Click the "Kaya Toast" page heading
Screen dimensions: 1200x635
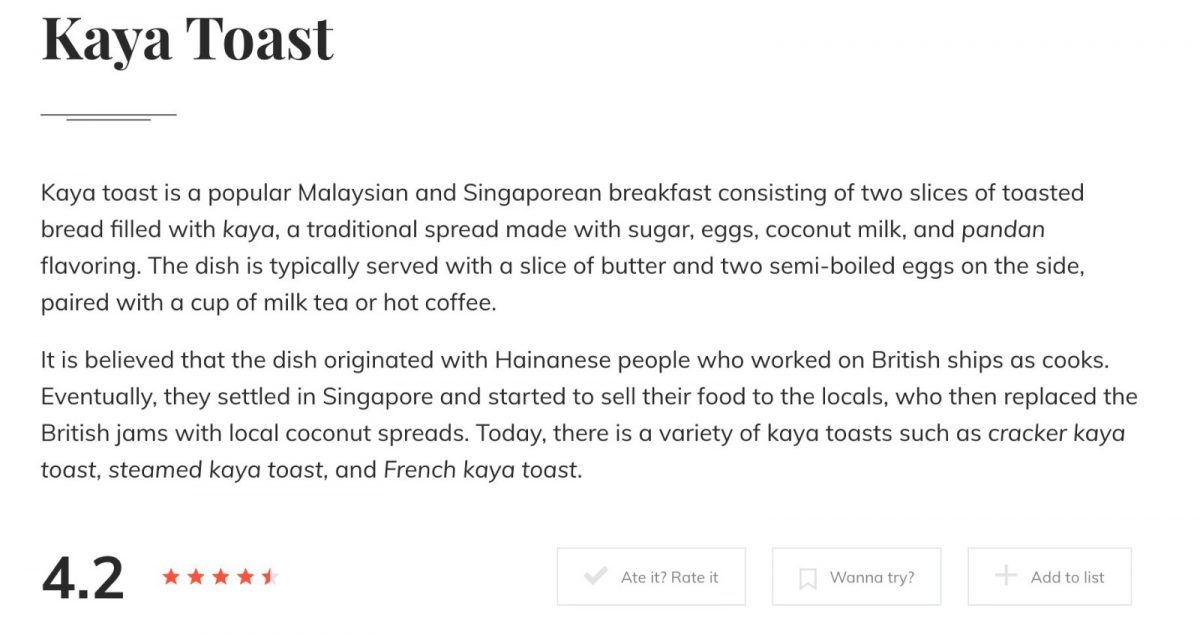tap(187, 38)
